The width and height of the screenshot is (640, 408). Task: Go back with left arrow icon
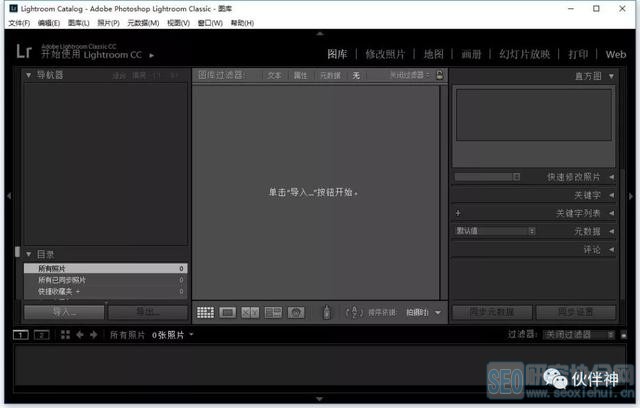pos(80,335)
